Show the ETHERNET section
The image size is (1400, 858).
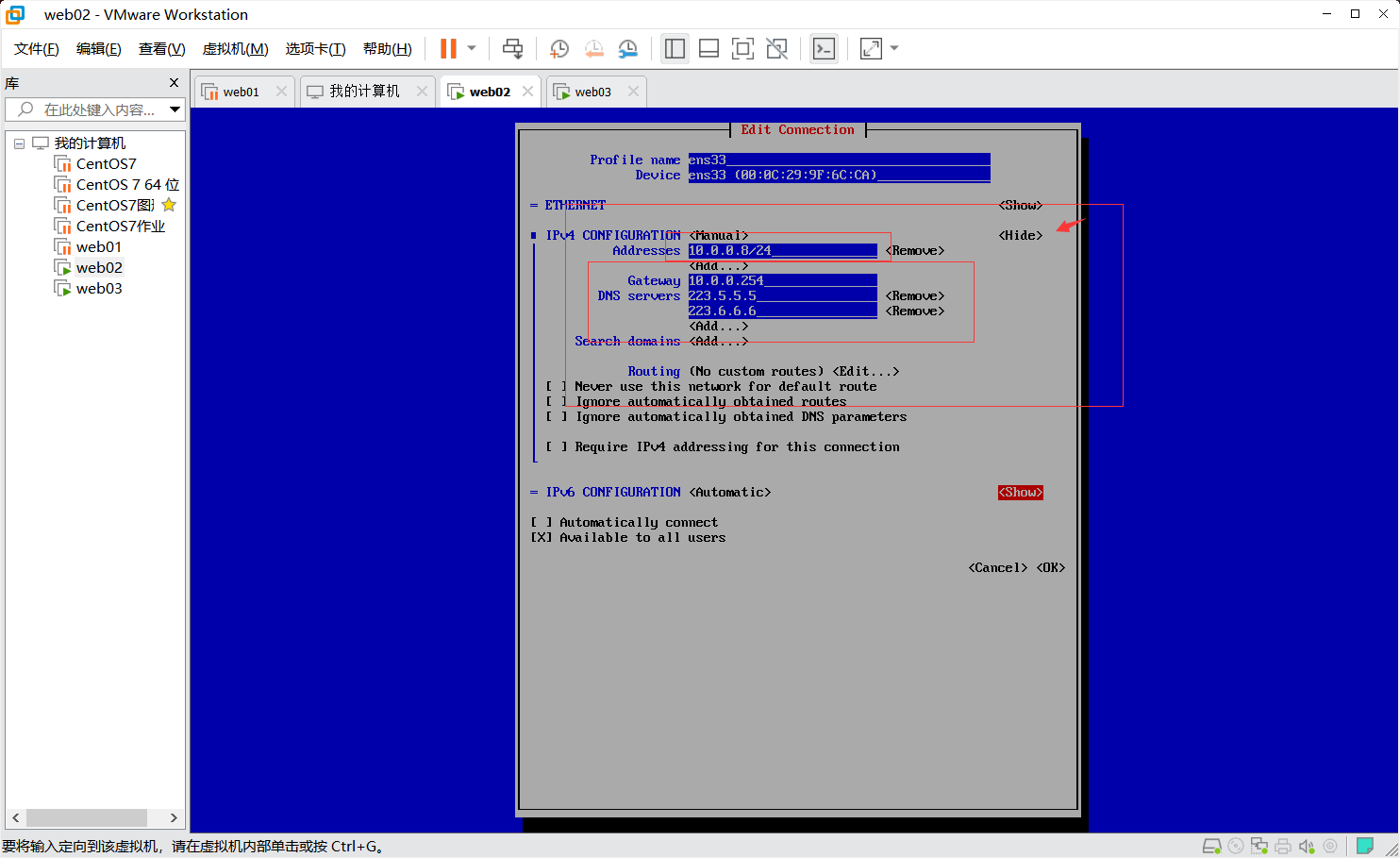pos(1021,205)
